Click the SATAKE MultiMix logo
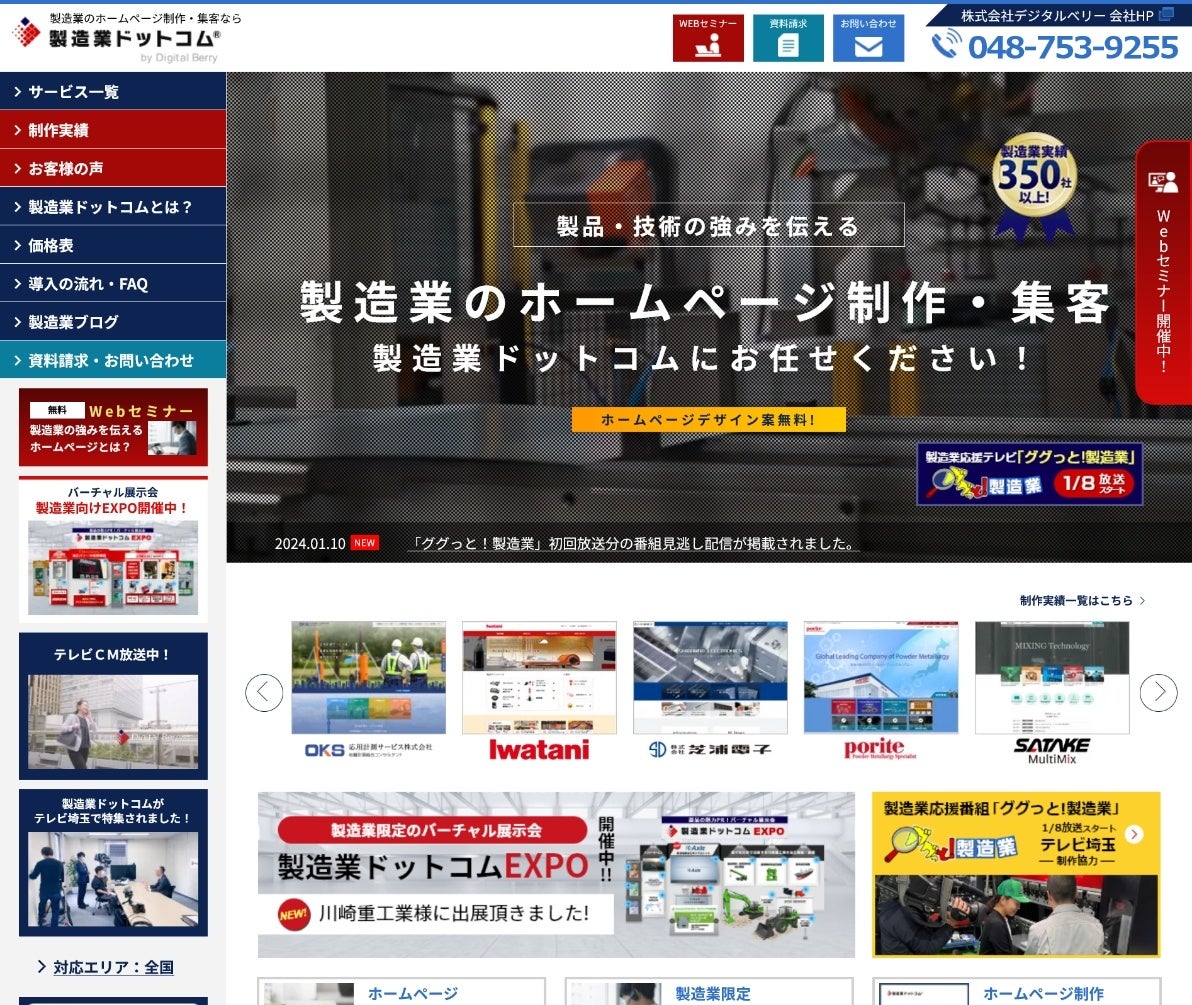1192x1005 pixels. pos(1052,750)
